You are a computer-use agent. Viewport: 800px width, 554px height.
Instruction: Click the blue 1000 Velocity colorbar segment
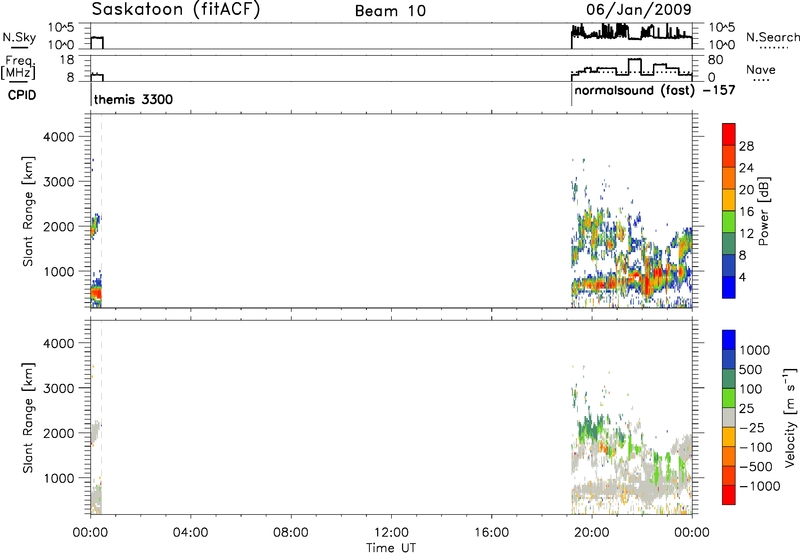pos(729,340)
